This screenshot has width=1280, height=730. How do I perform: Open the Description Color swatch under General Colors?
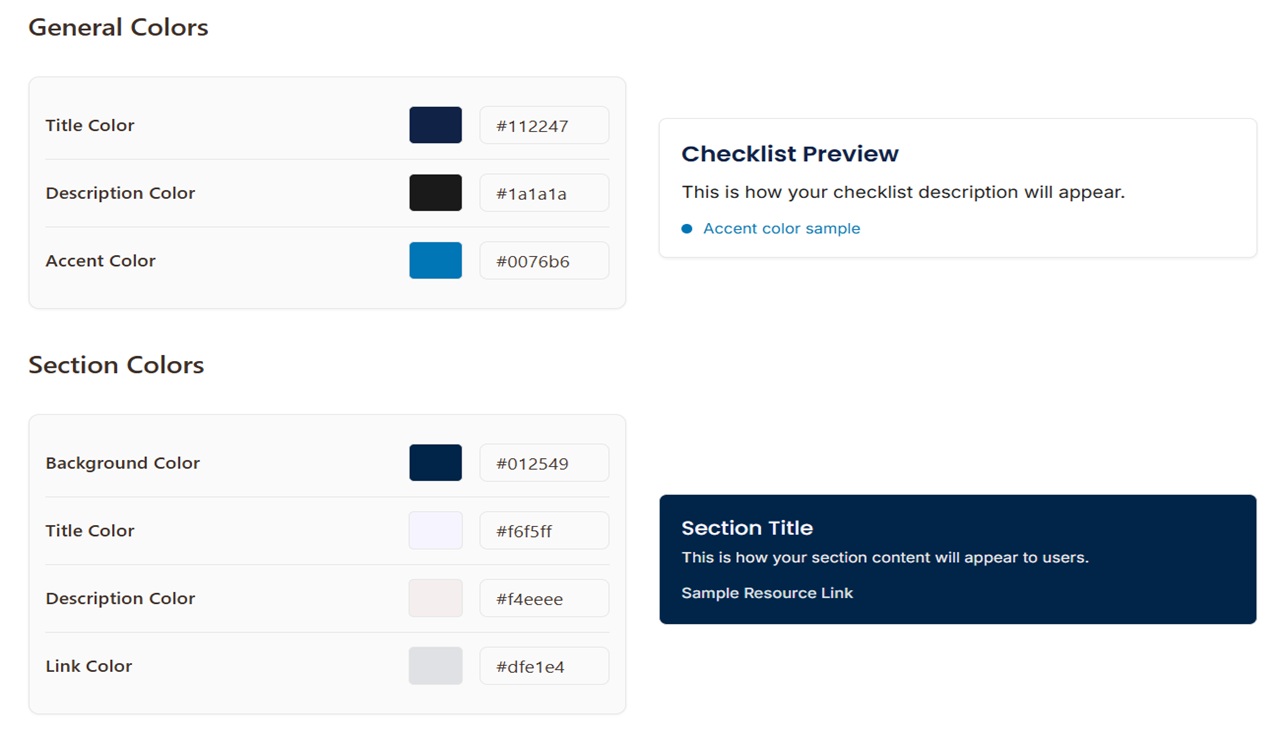coord(435,192)
